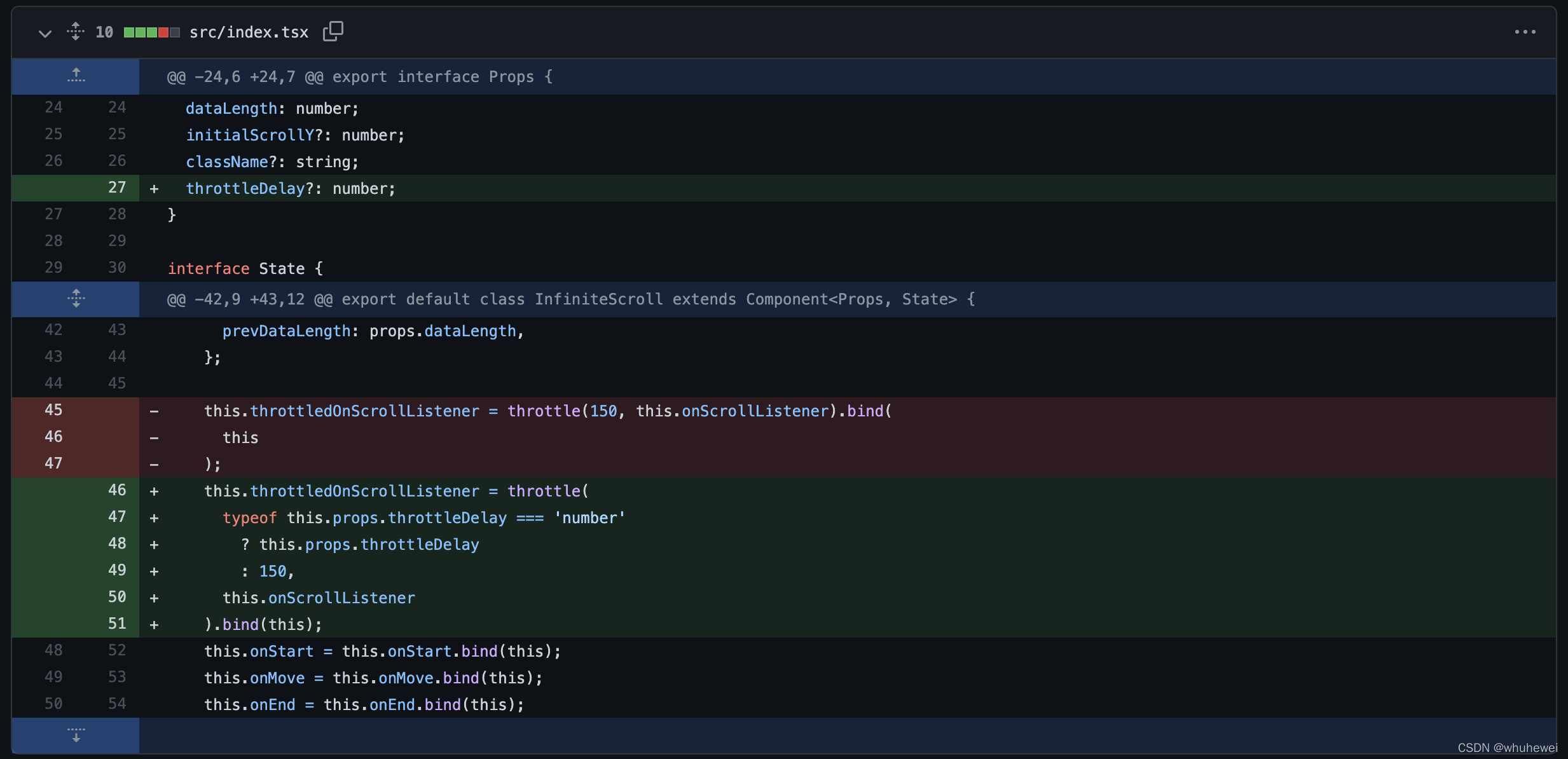Screen dimensions: 1568x759
Task: Click the typeof this.props.throttleDelay line
Action: [x=848, y=517]
